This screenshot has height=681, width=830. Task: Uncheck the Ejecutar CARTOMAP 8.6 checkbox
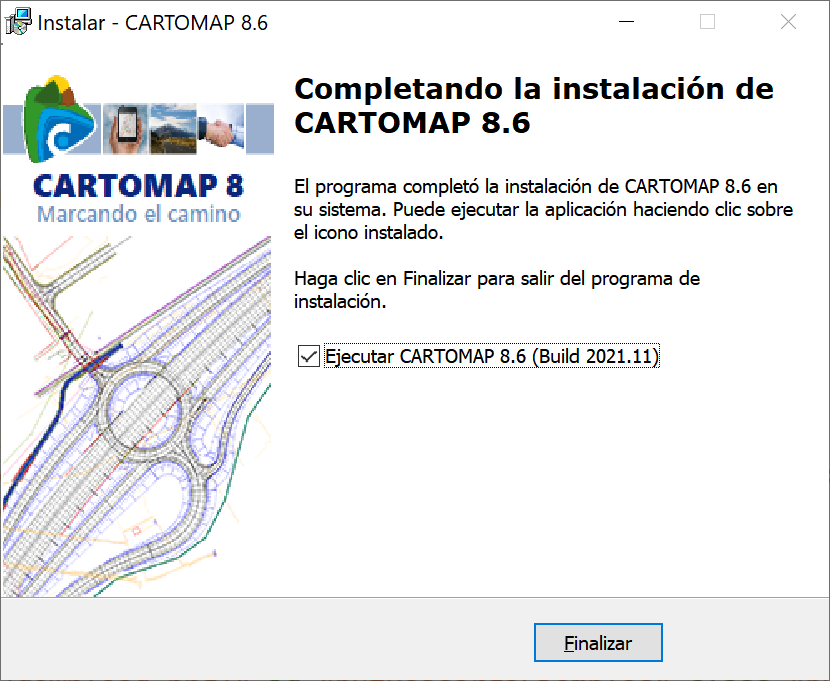pos(309,356)
